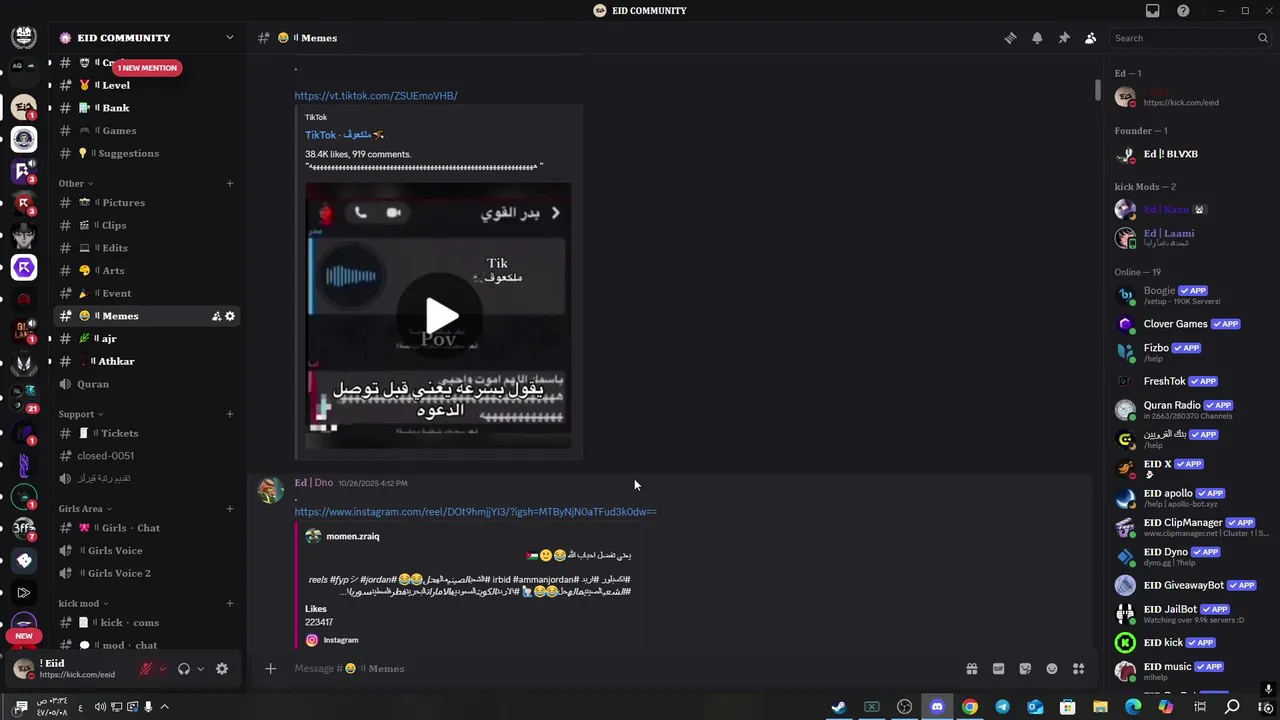Edit Memes channel settings gear
The height and width of the screenshot is (720, 1280).
click(x=230, y=316)
